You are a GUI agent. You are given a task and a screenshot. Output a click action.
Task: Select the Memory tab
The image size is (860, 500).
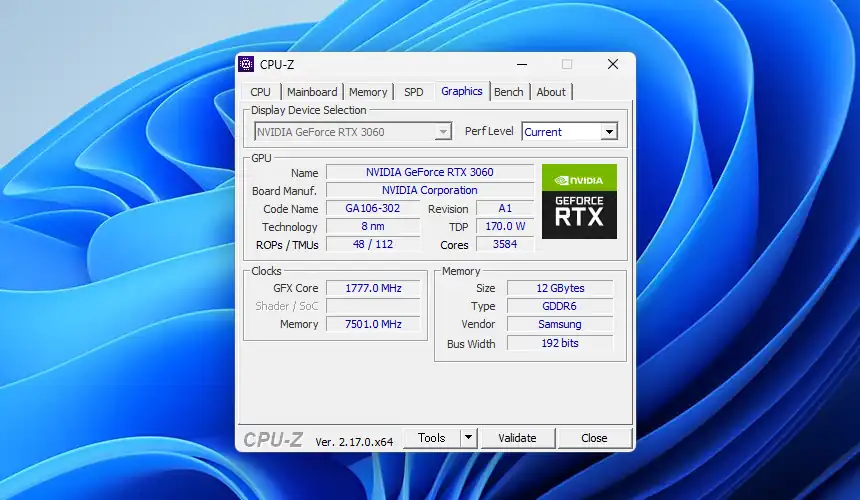tap(368, 92)
